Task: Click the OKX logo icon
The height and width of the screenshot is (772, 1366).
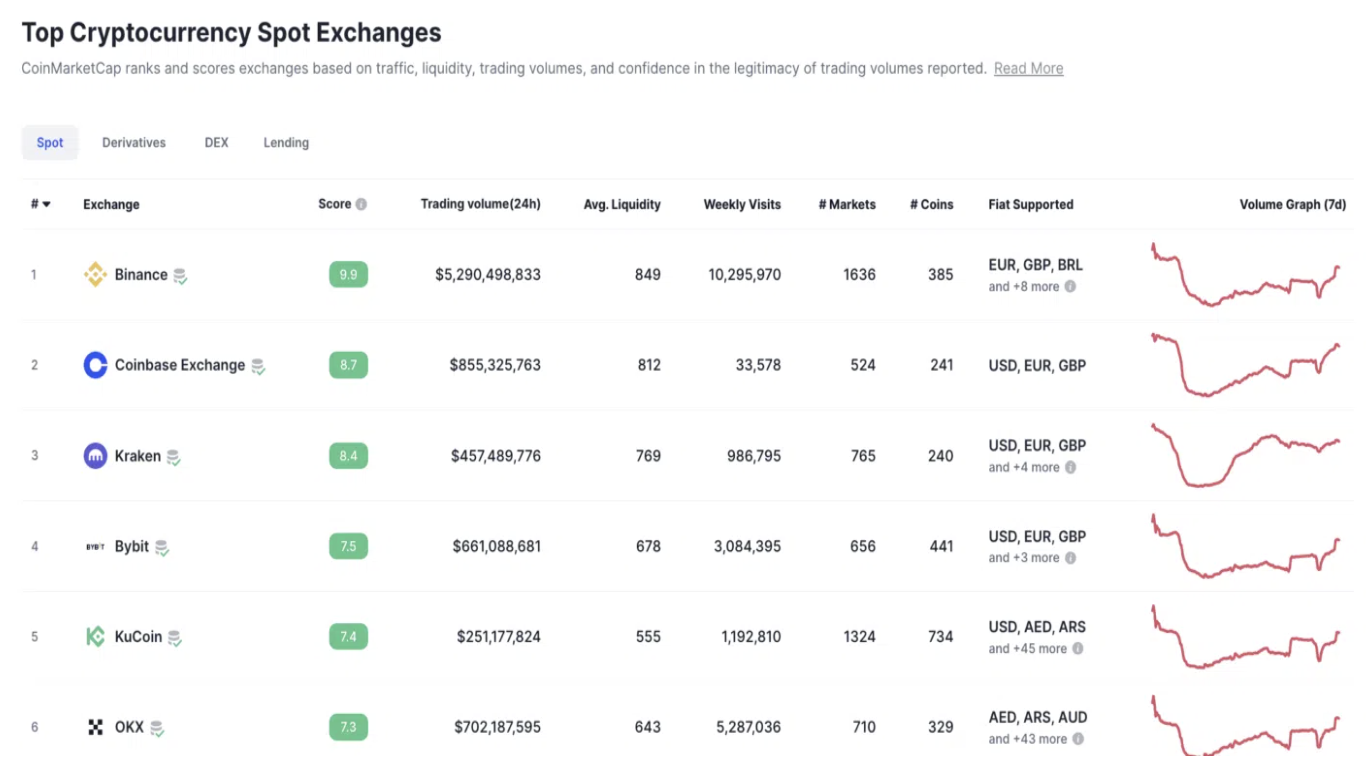Action: 95,727
